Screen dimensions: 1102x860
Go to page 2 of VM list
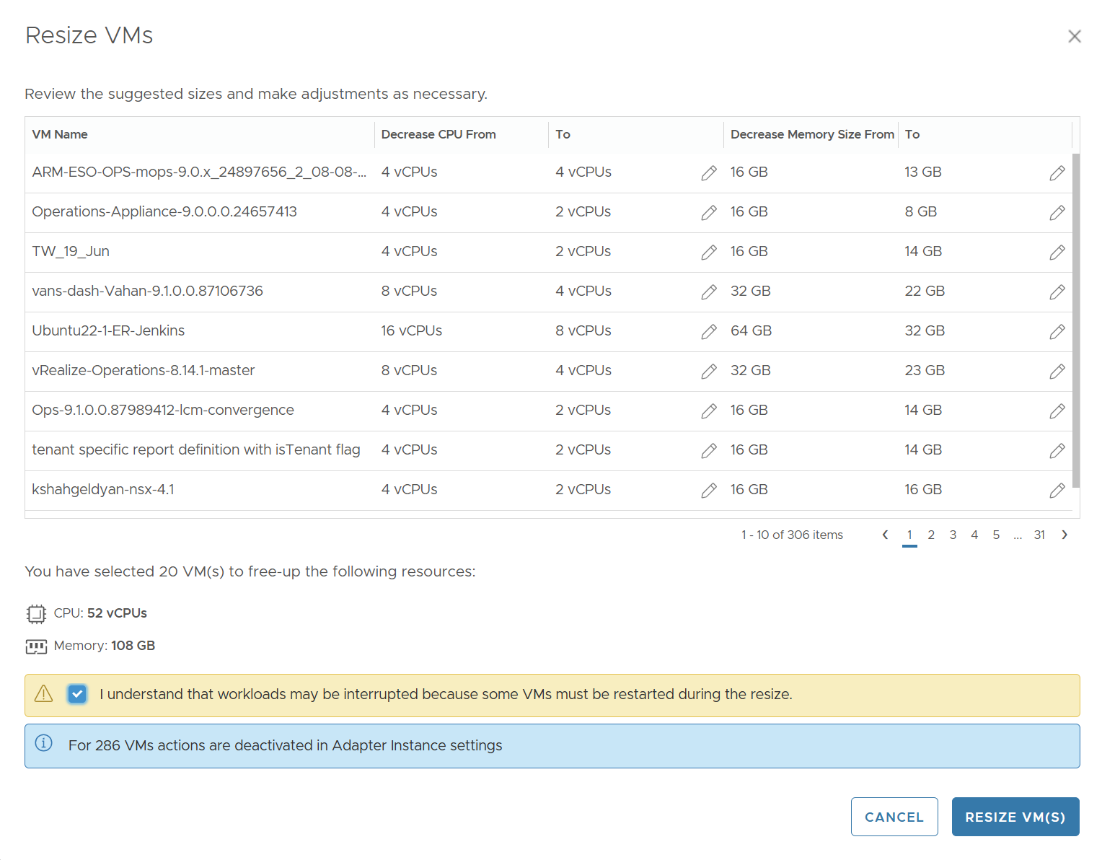pos(931,535)
